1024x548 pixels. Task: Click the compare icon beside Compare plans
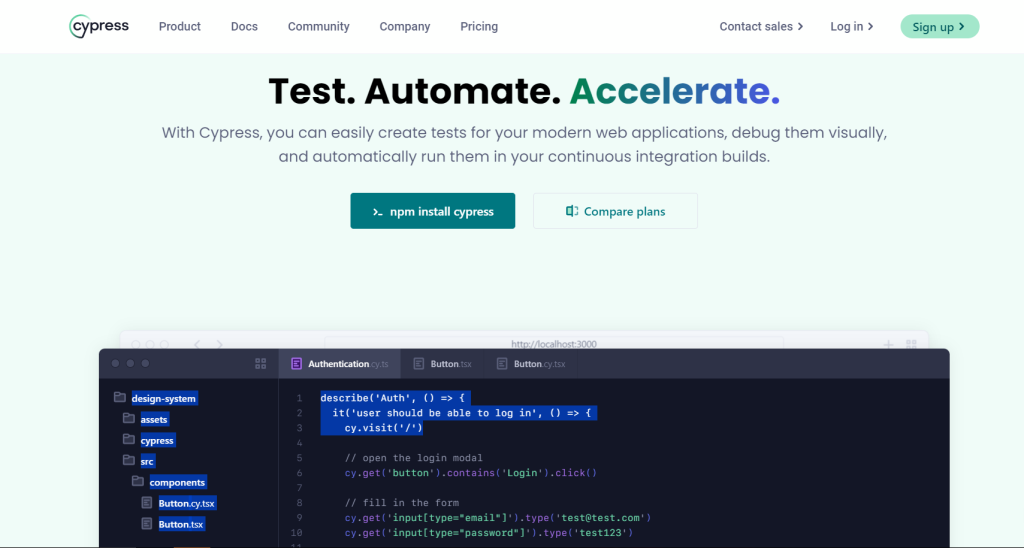tap(571, 211)
